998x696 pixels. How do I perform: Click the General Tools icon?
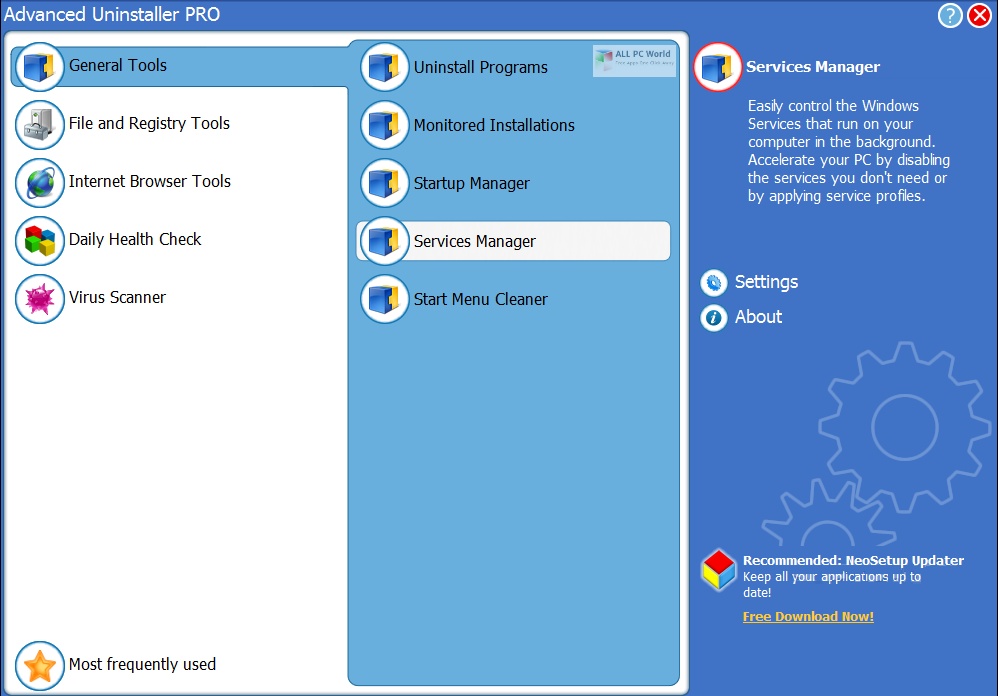[x=39, y=66]
